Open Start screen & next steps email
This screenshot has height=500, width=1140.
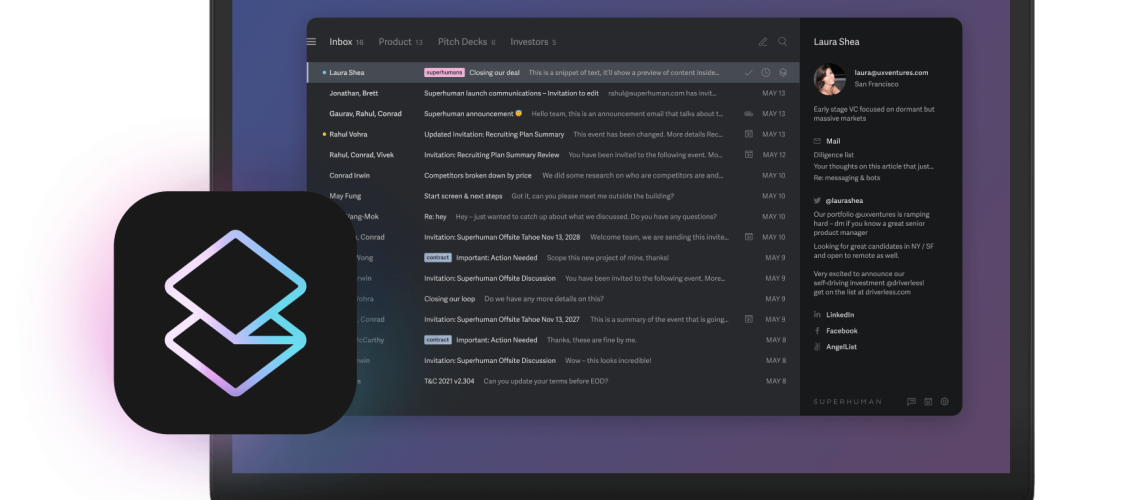[553, 196]
